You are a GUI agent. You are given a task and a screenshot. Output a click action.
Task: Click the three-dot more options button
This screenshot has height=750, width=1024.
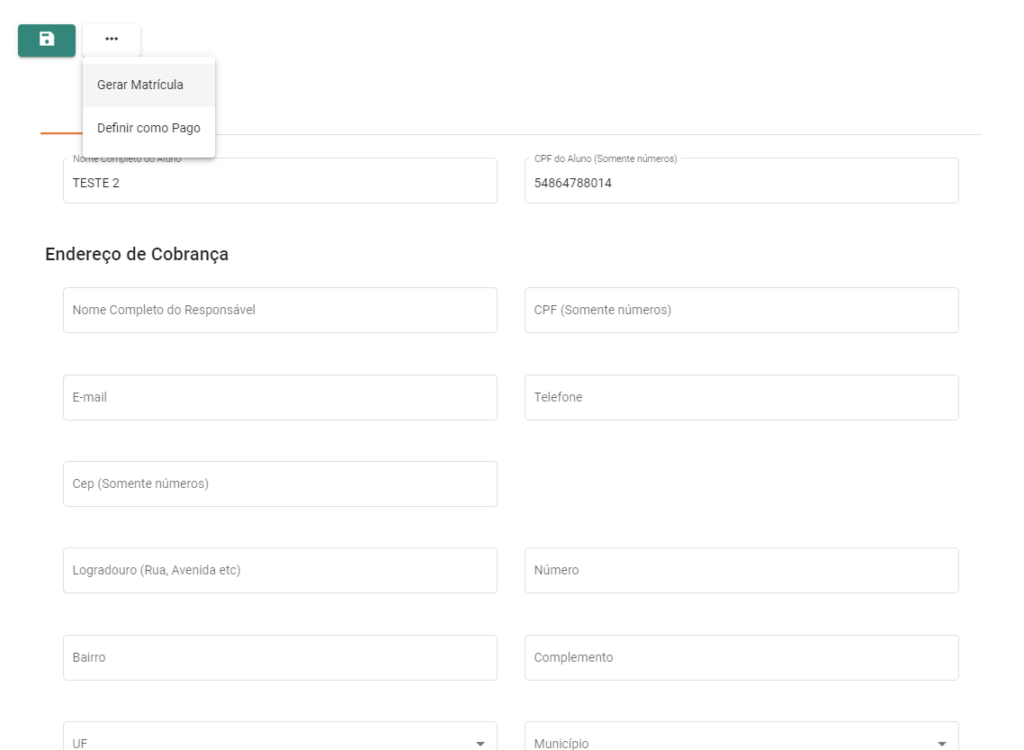tap(111, 39)
